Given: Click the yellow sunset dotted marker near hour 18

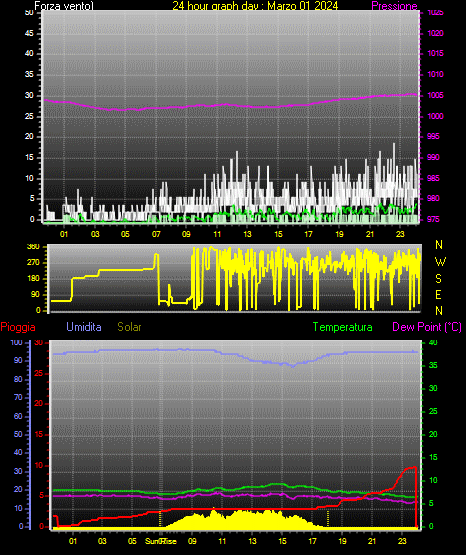Looking at the screenshot, I should point(328,518).
